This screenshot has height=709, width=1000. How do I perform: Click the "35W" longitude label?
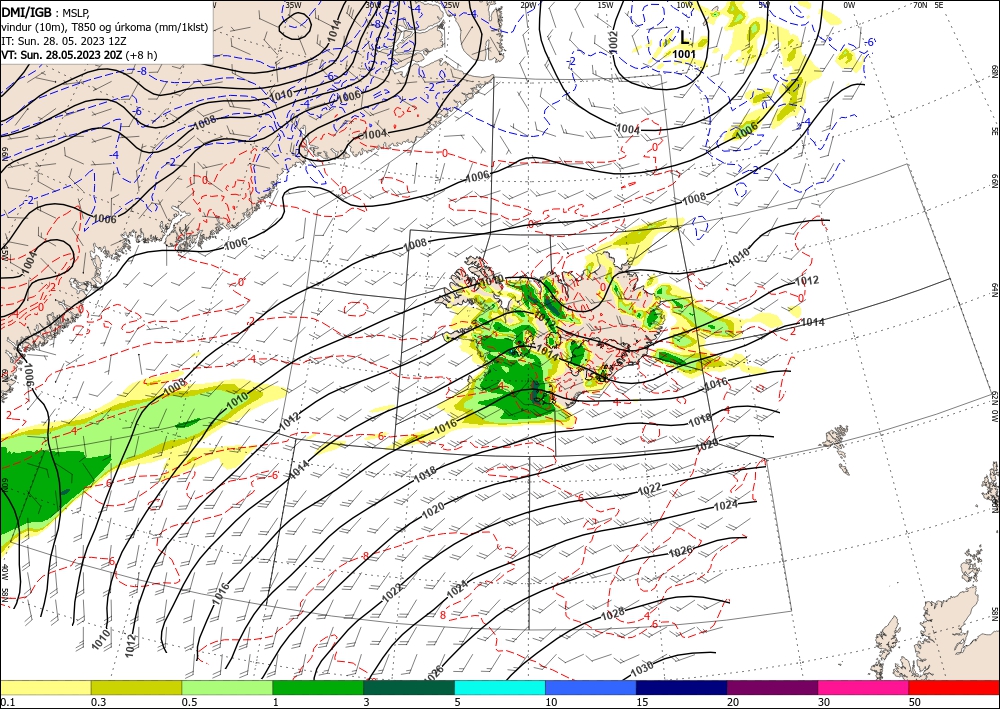pyautogui.click(x=293, y=5)
